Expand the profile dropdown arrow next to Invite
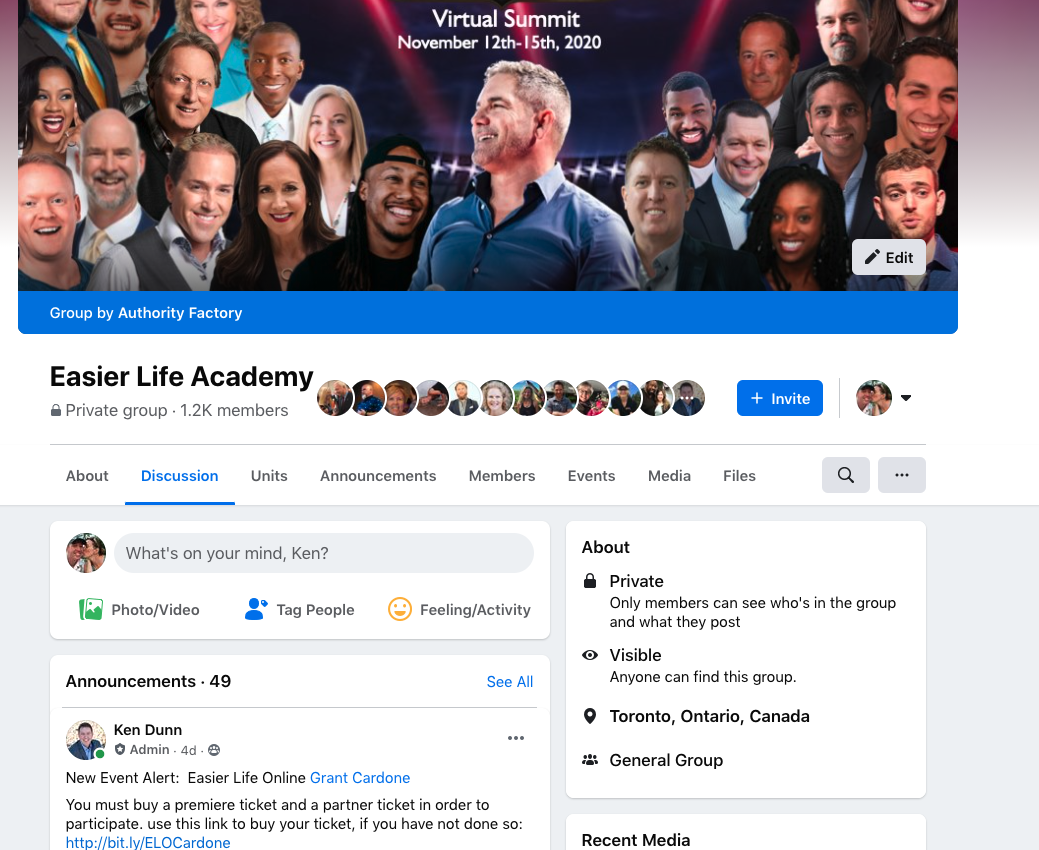Image resolution: width=1039 pixels, height=850 pixels. (x=906, y=398)
